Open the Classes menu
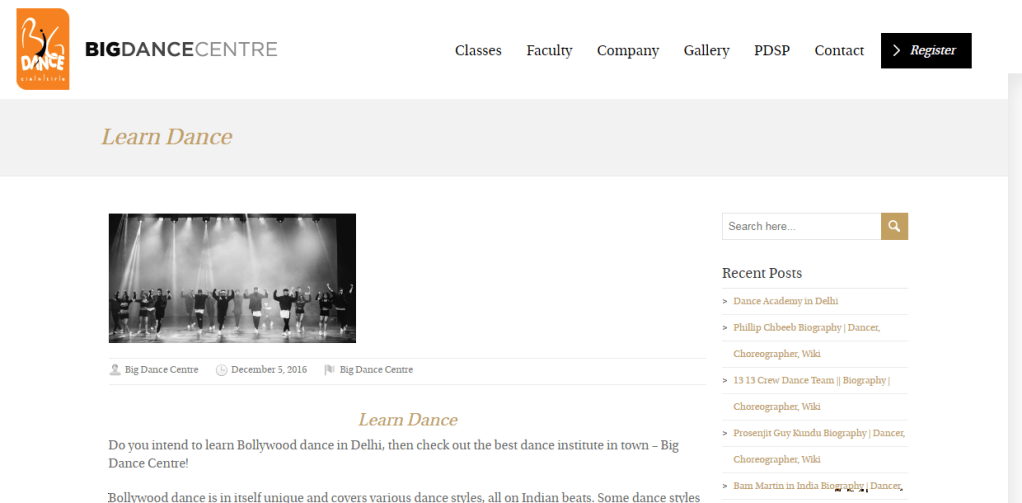Viewport: 1022px width, 503px height. pos(478,51)
